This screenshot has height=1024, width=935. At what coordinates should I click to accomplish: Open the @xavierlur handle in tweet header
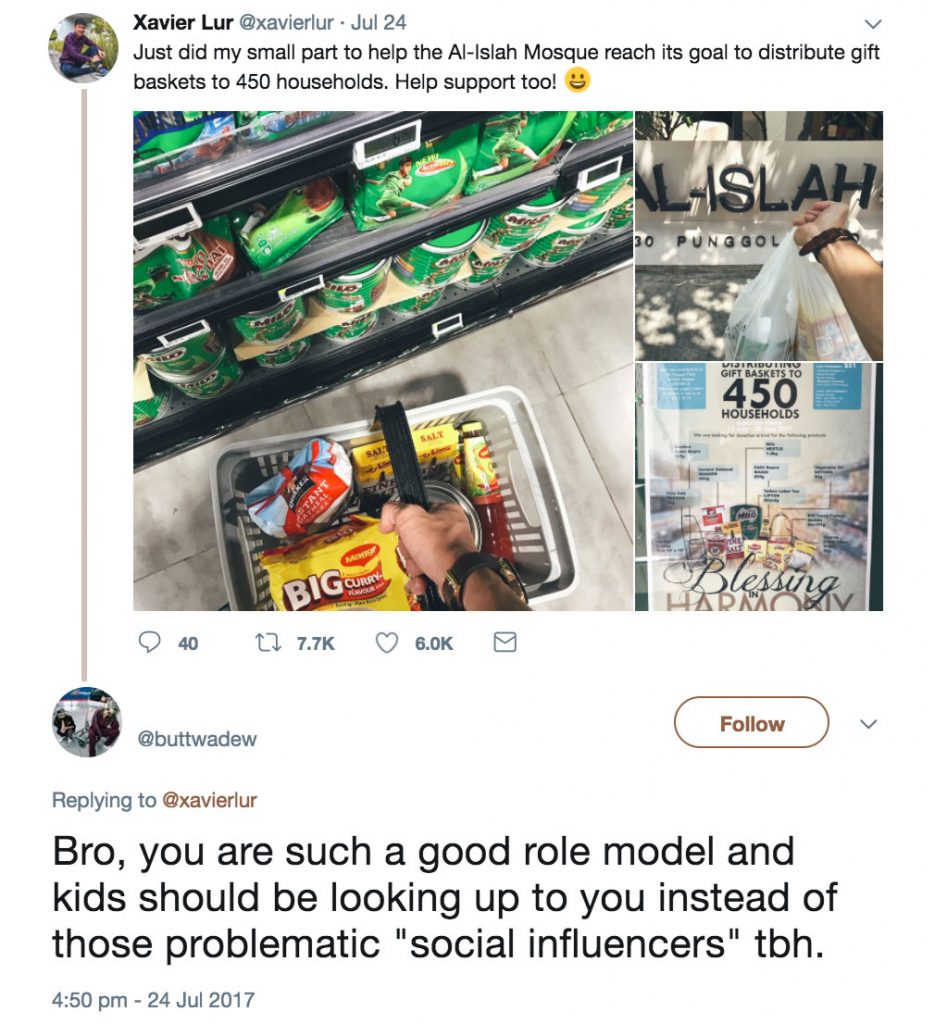(287, 23)
